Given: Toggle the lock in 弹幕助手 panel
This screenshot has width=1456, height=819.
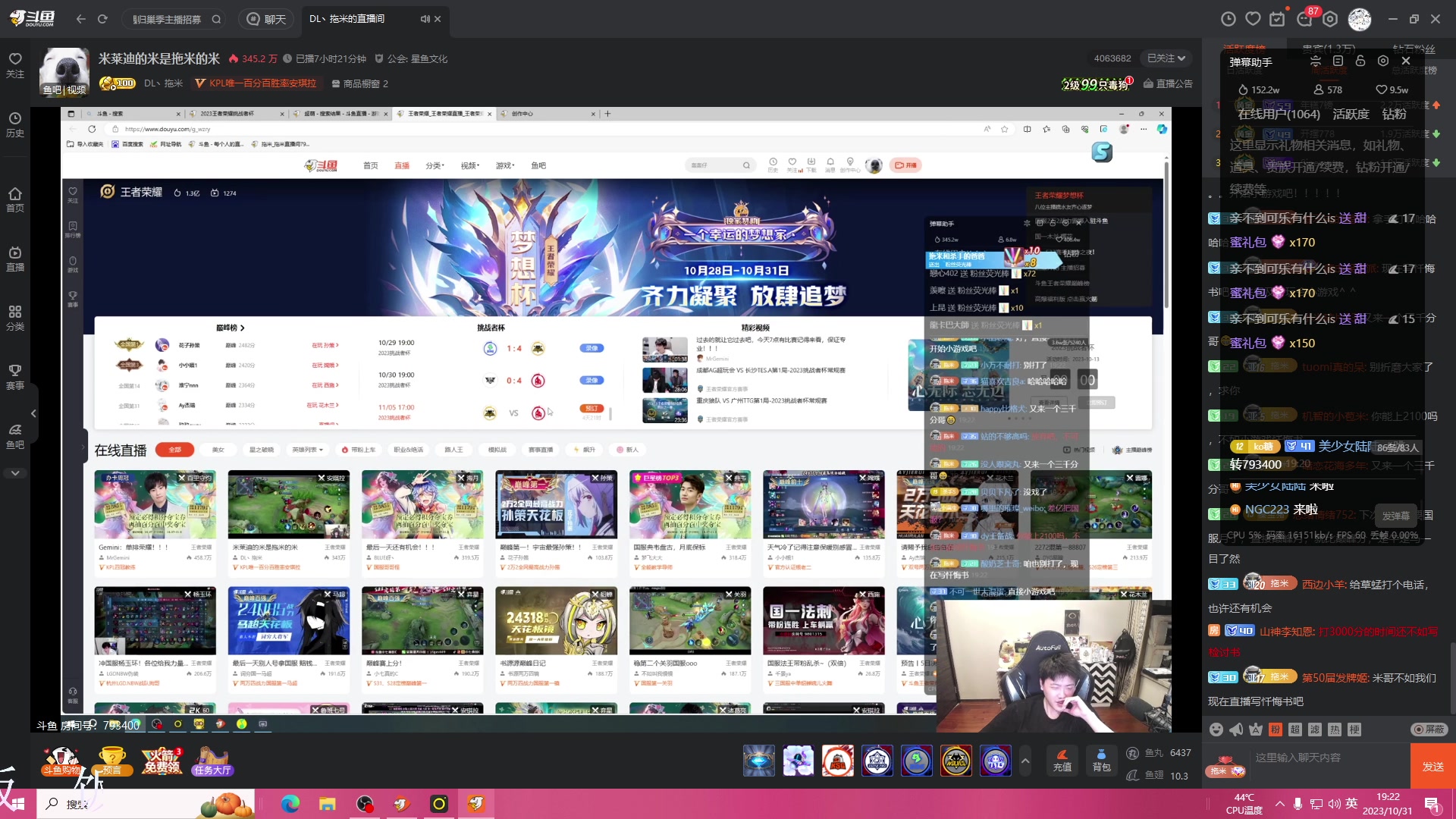Looking at the screenshot, I should pyautogui.click(x=1360, y=61).
